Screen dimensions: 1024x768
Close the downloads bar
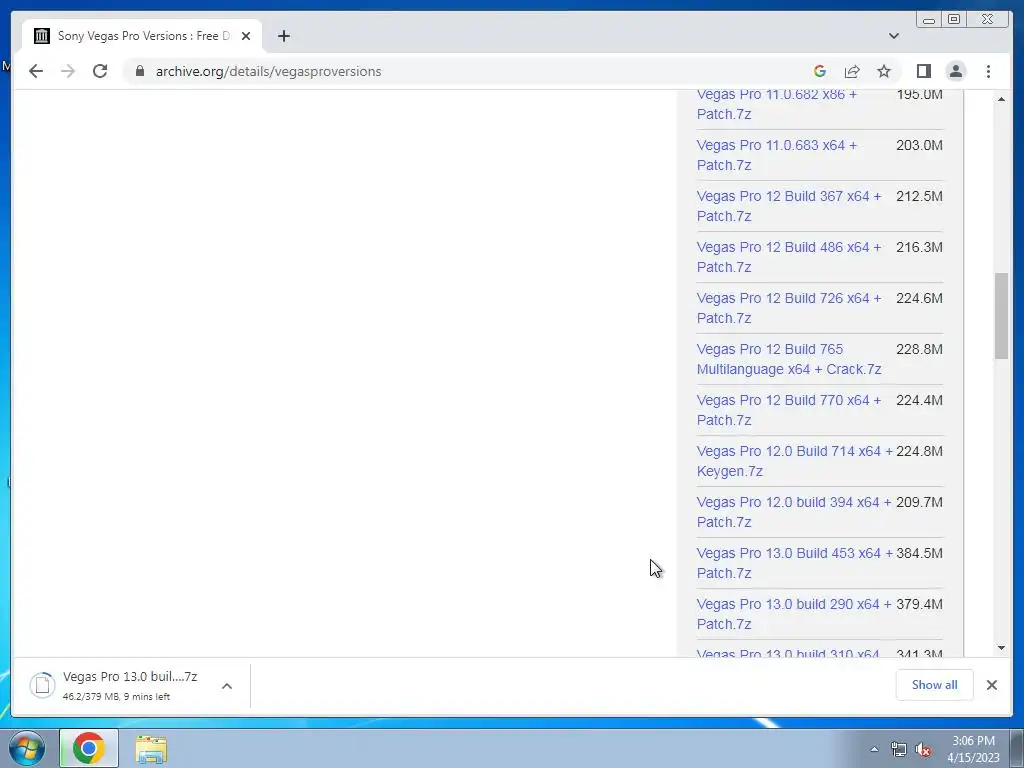click(x=992, y=685)
